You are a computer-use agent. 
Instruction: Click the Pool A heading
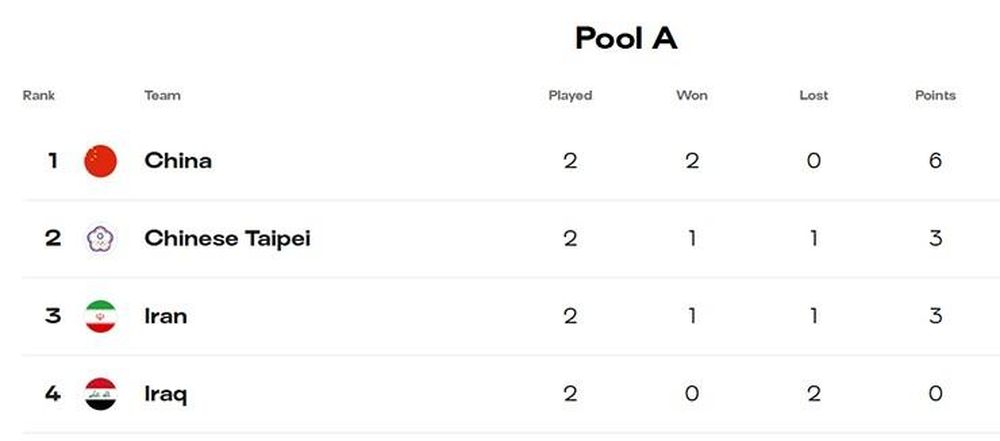[x=626, y=38]
